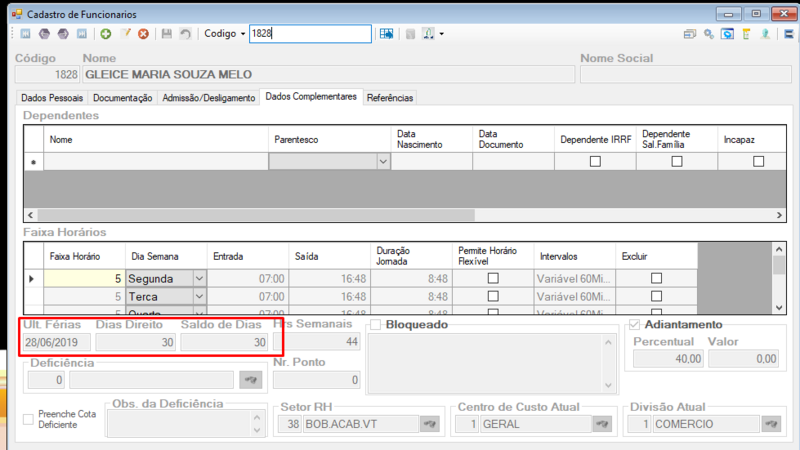Click Faixa Horários scrollbar up arrow
Screen dimensions: 800x450
779,249
